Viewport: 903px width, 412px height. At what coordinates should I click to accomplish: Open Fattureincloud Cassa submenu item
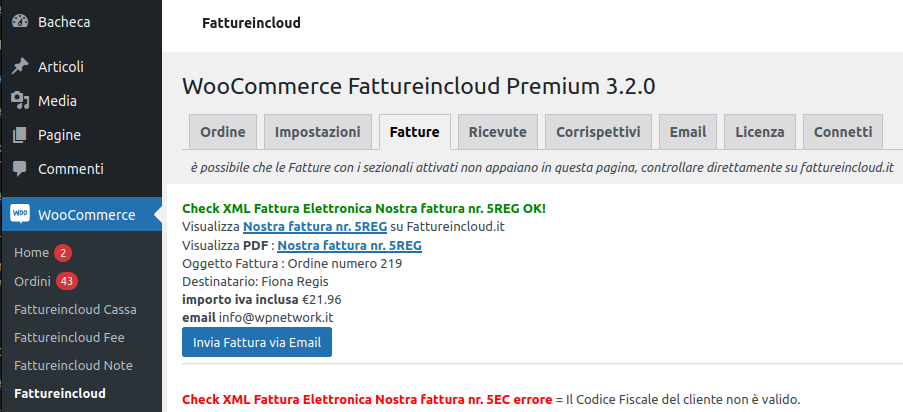tap(75, 309)
